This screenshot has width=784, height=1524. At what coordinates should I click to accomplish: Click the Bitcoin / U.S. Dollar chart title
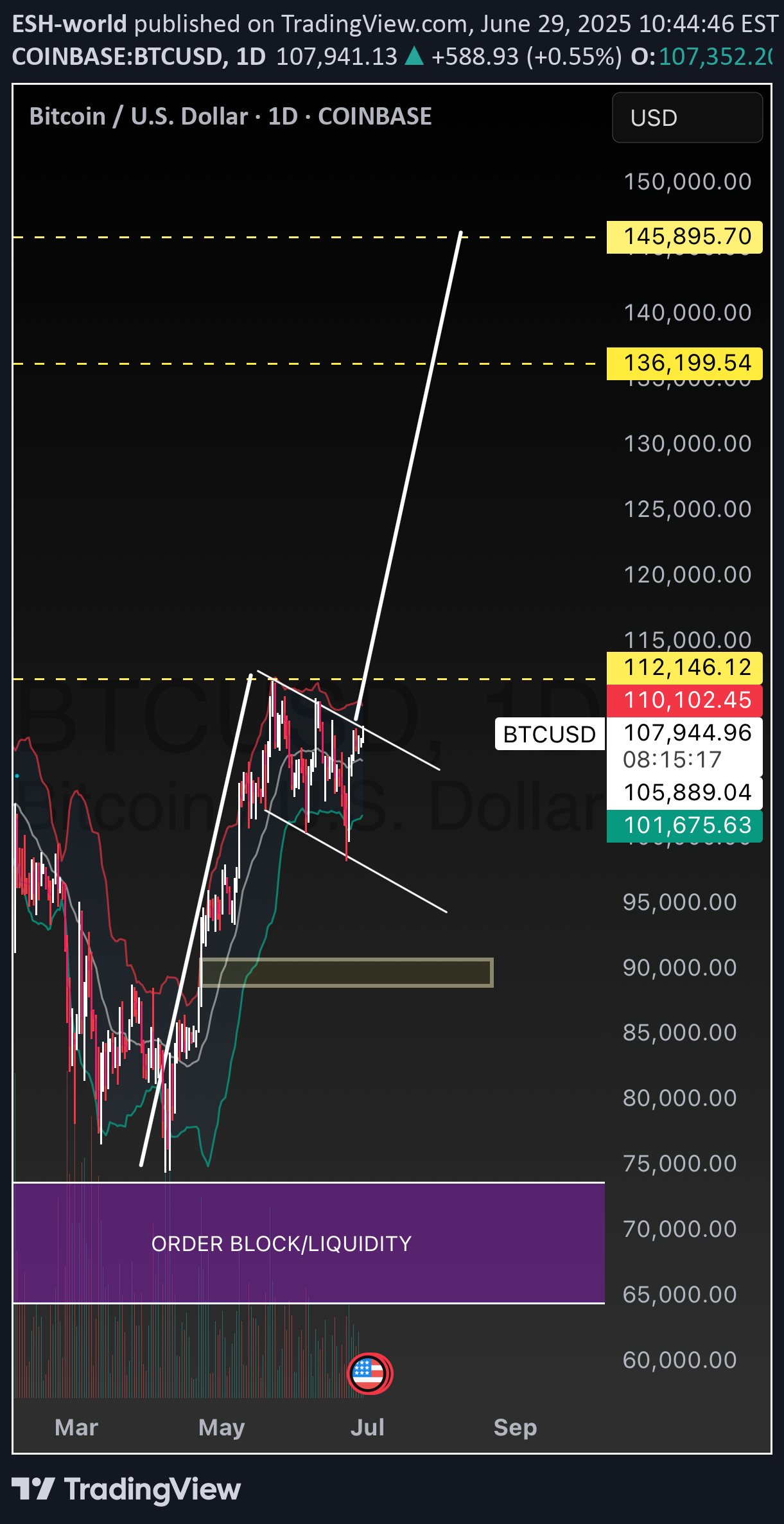(x=231, y=116)
